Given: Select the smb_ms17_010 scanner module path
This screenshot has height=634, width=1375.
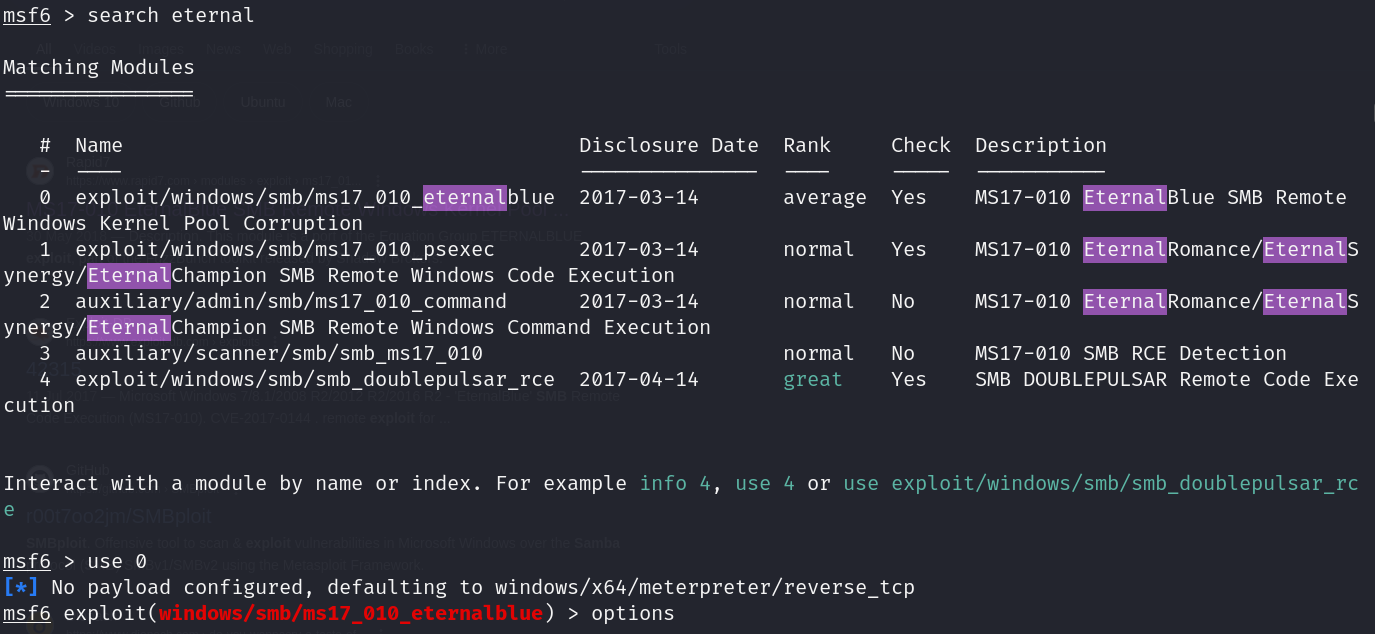Looking at the screenshot, I should tap(278, 353).
